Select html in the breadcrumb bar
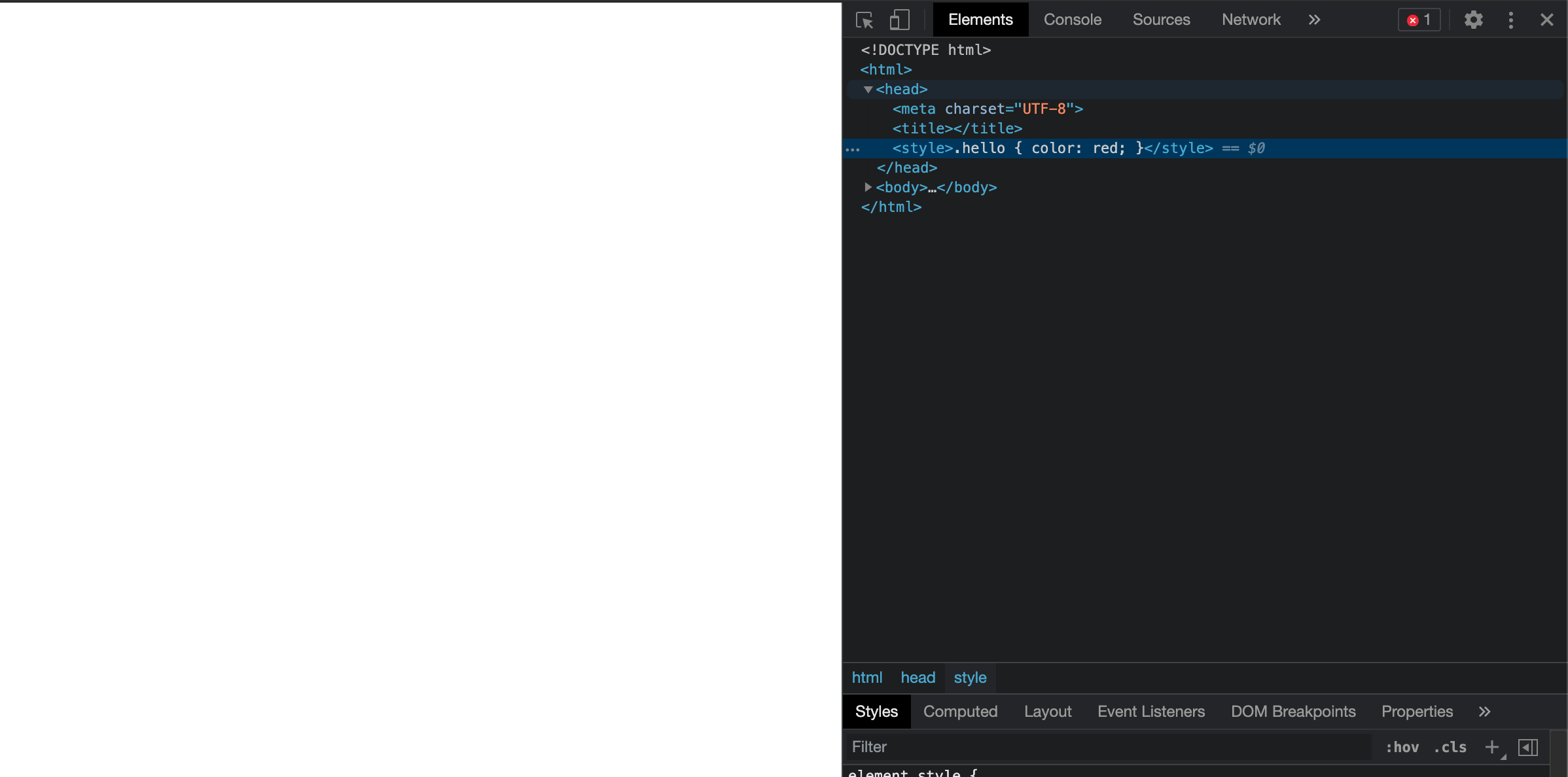The width and height of the screenshot is (1568, 777). pyautogui.click(x=866, y=677)
